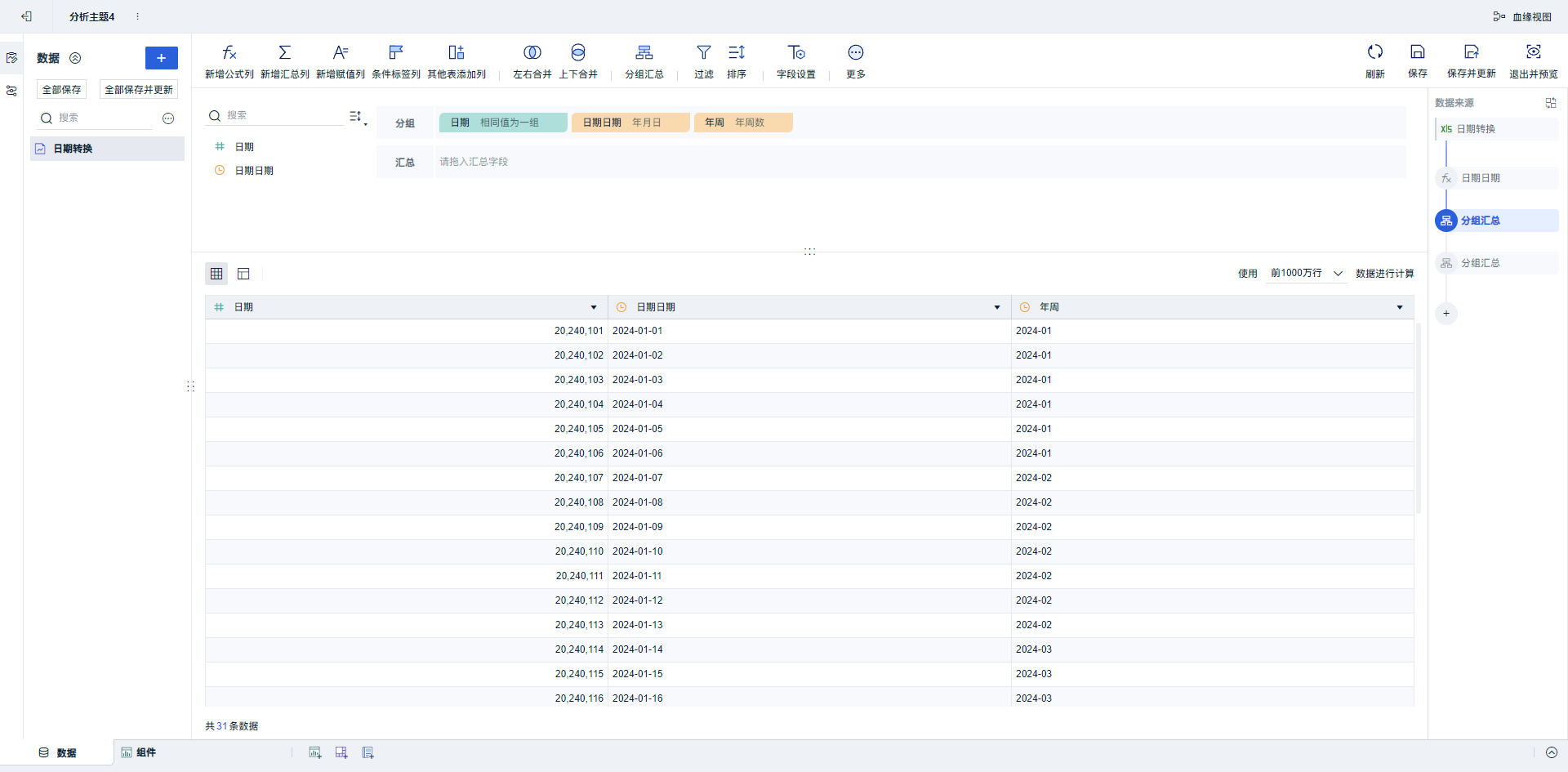The width and height of the screenshot is (1568, 772).
Task: Switch to the 数据 bottom tab
Action: (x=57, y=752)
